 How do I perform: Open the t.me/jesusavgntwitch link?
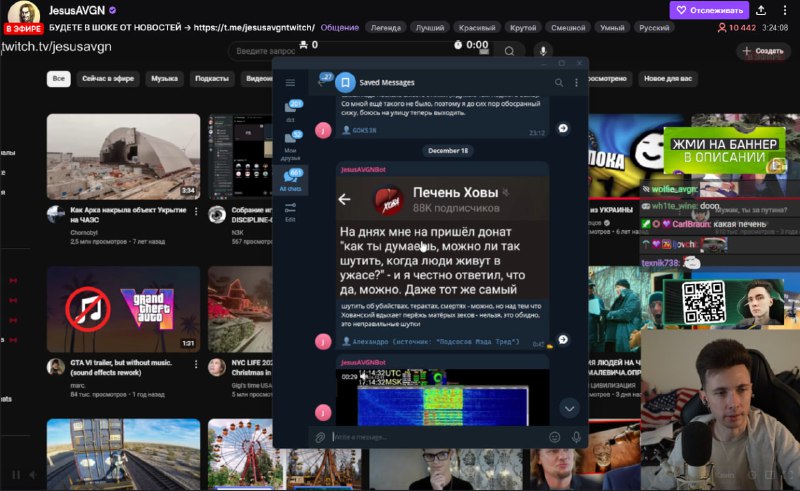pyautogui.click(x=254, y=28)
